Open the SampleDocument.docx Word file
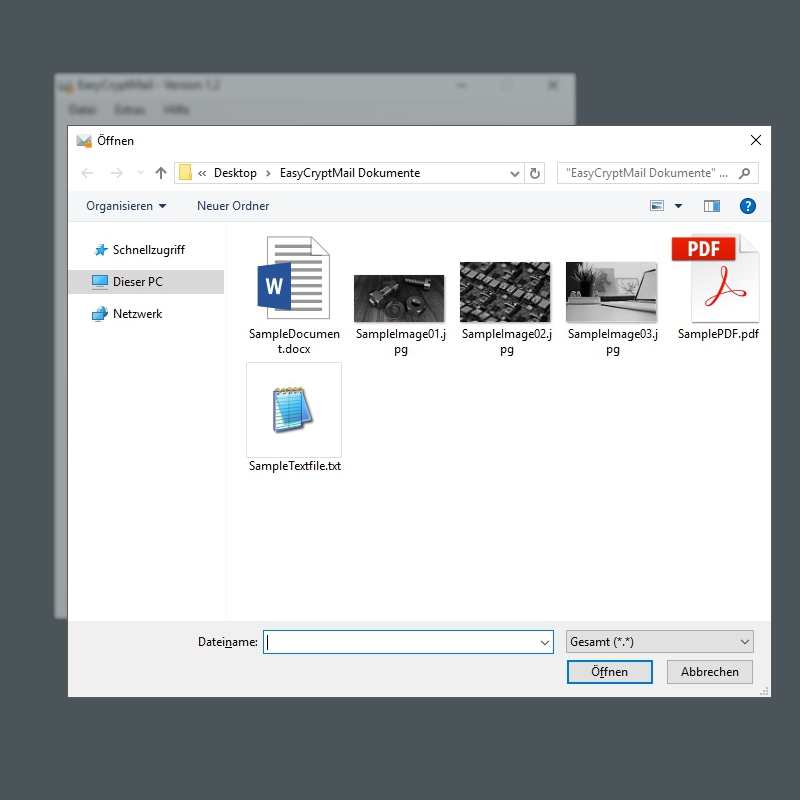The image size is (800, 800). tap(293, 280)
